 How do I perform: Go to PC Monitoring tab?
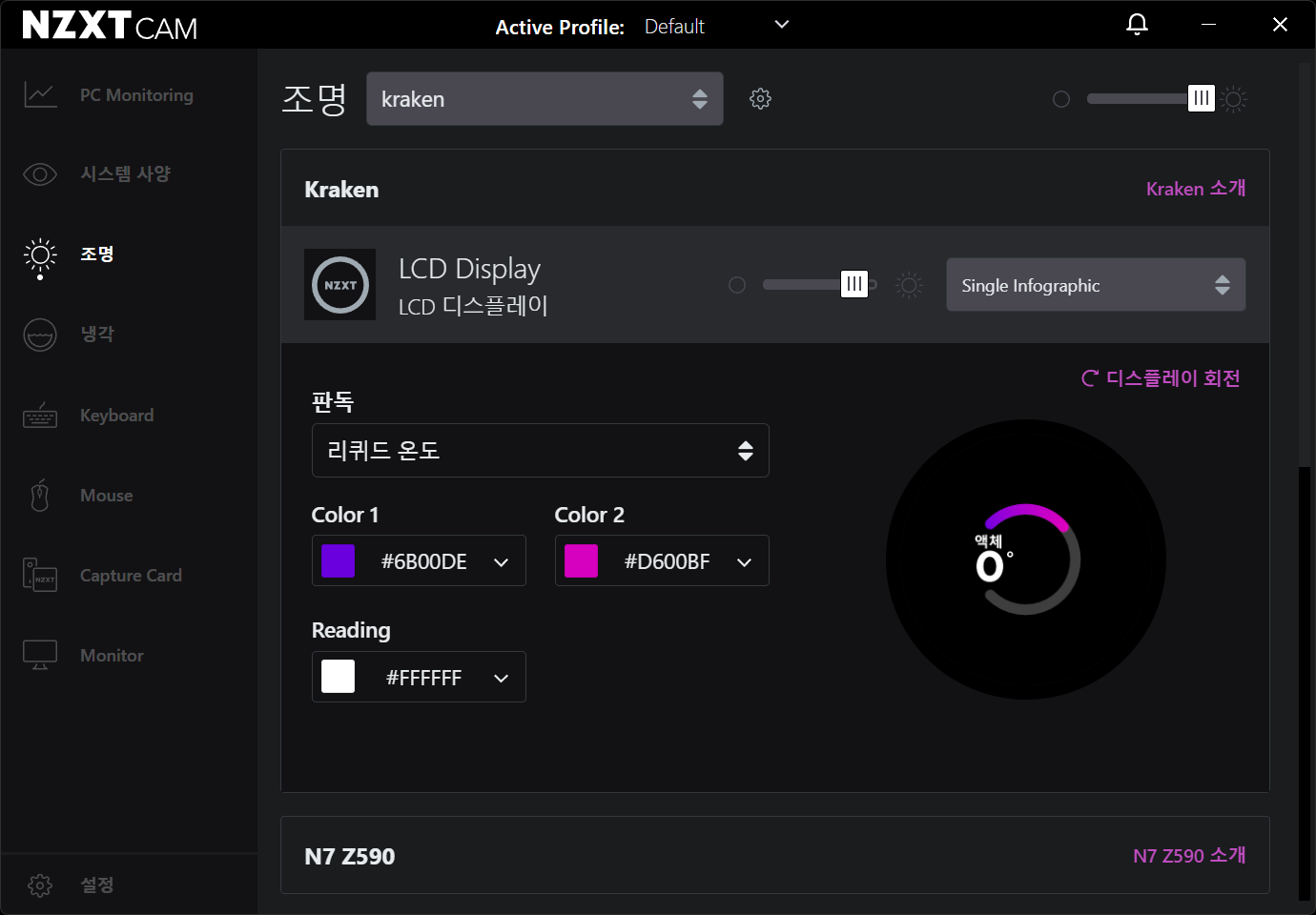tap(136, 95)
